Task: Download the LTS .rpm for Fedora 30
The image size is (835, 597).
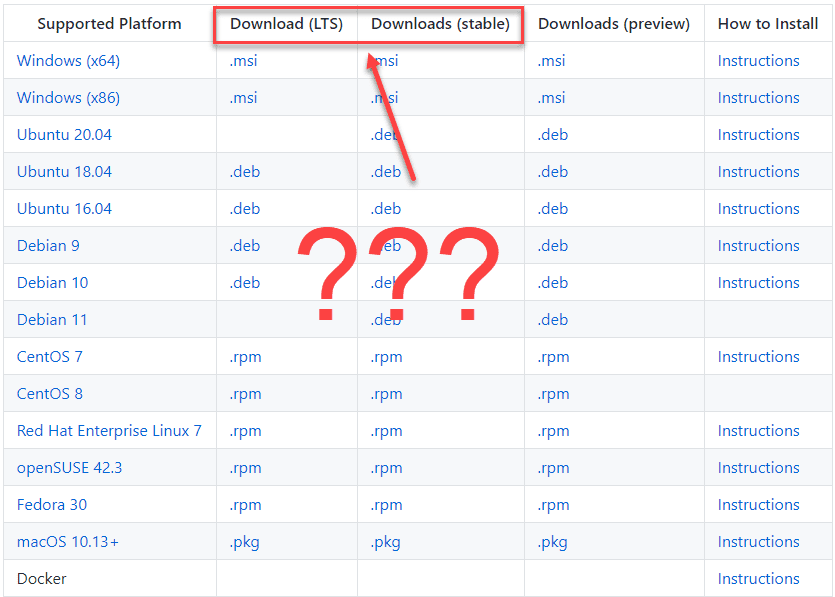Action: pos(245,505)
